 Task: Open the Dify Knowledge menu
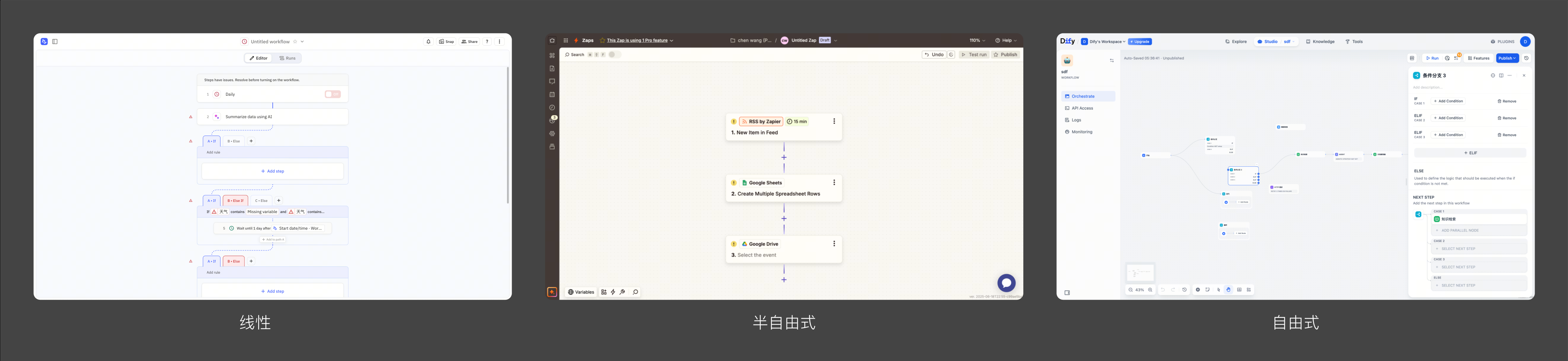(x=1320, y=41)
